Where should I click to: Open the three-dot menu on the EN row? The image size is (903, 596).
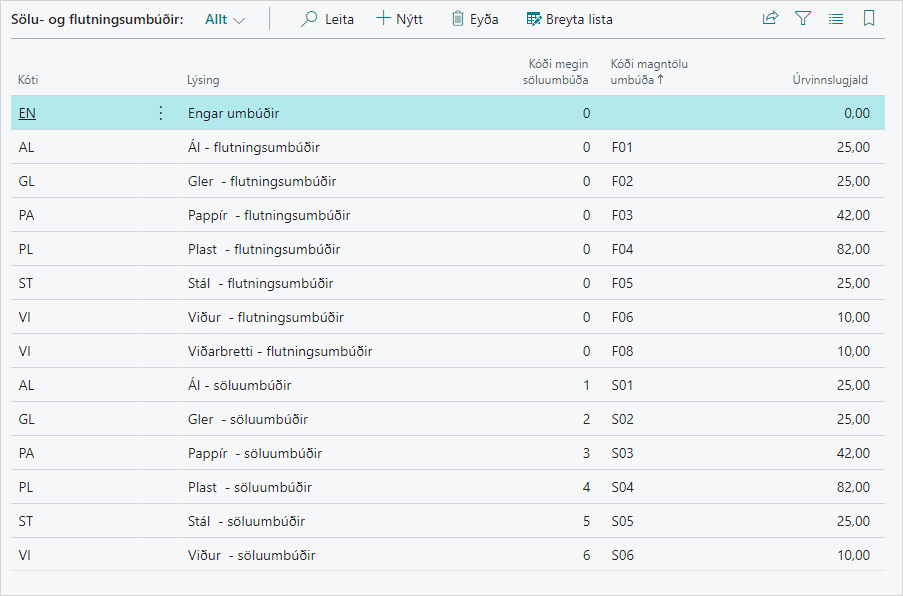[x=161, y=113]
